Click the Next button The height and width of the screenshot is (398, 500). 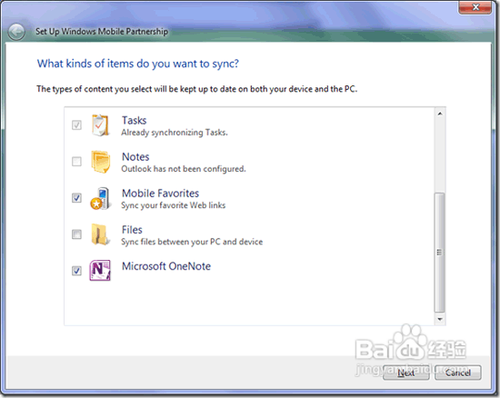406,373
